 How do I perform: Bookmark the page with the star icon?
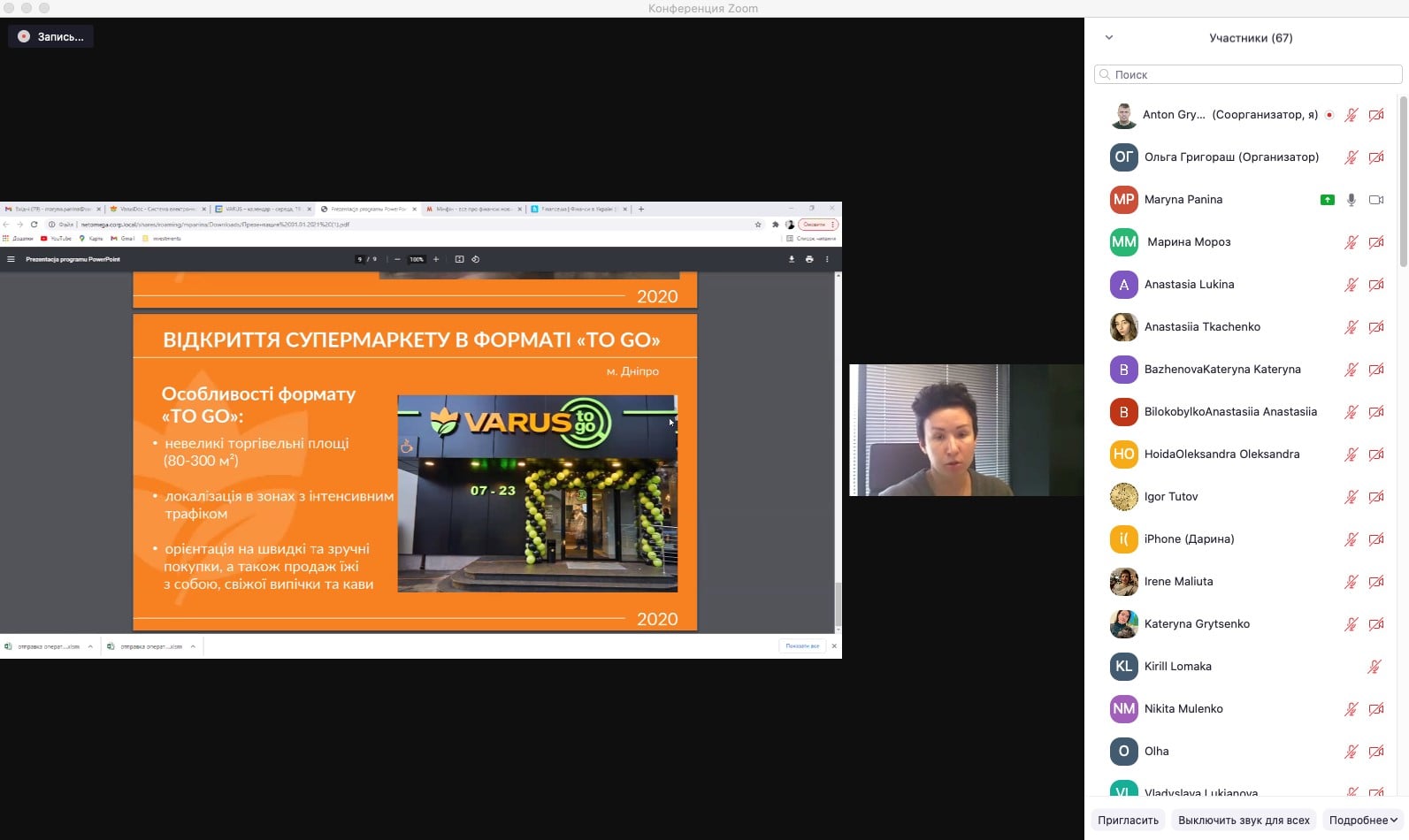[x=758, y=225]
